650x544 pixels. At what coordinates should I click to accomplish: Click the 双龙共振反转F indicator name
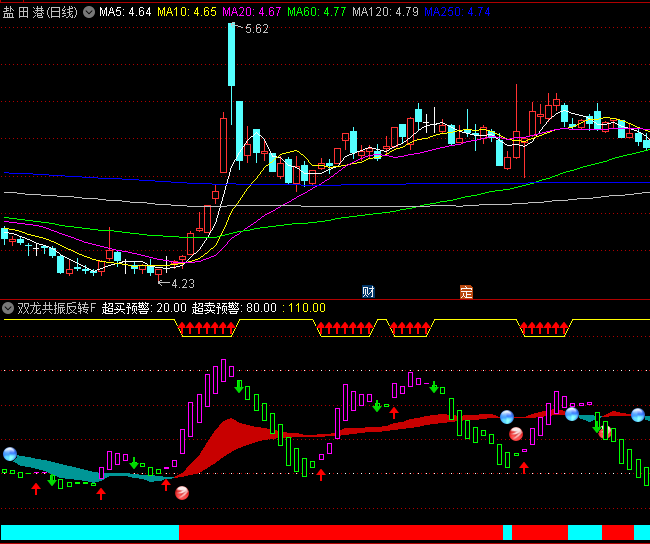click(x=57, y=308)
